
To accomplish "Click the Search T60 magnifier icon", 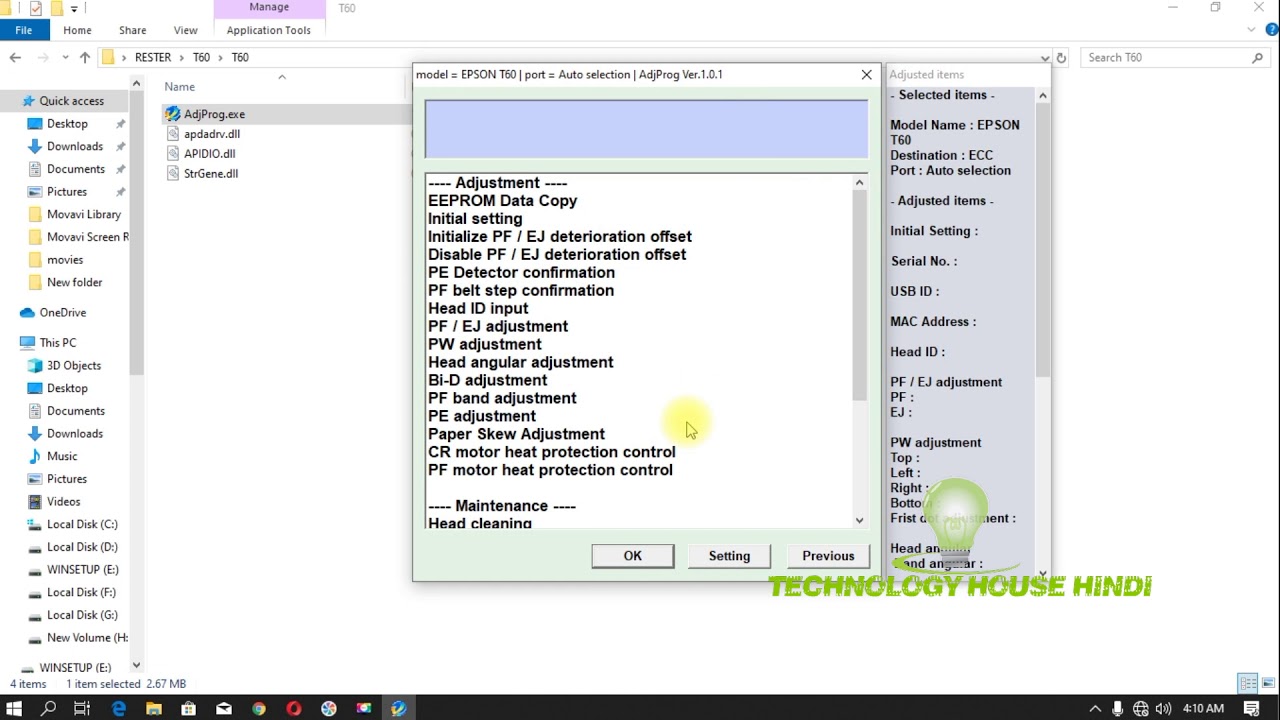I will pos(1259,58).
